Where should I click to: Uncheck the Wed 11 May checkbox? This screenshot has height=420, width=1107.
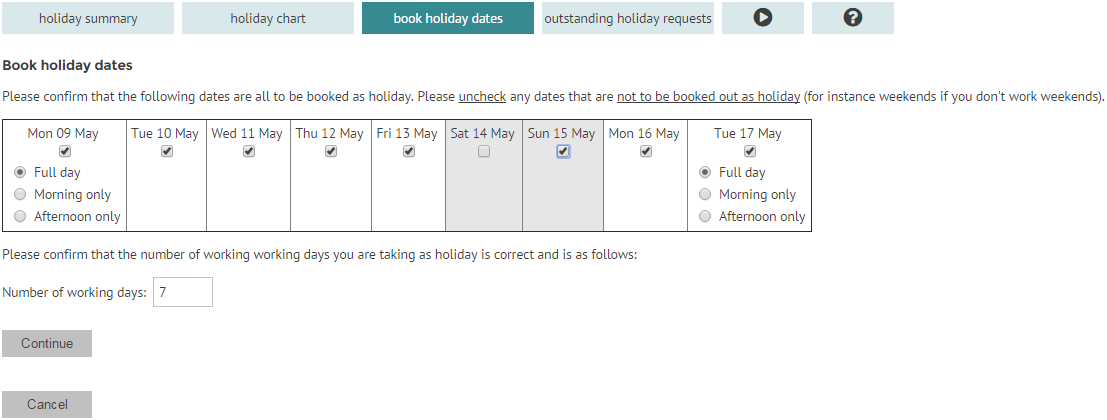tap(249, 151)
